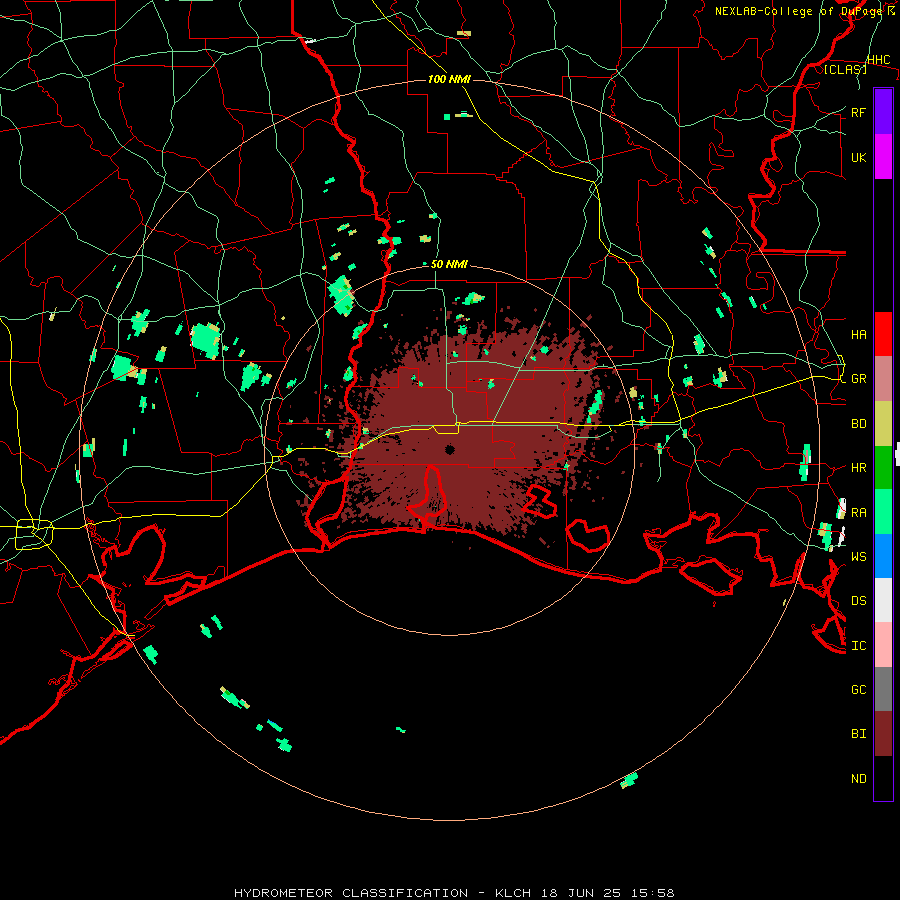Click the DS legend label
The image size is (900, 900).
(859, 601)
